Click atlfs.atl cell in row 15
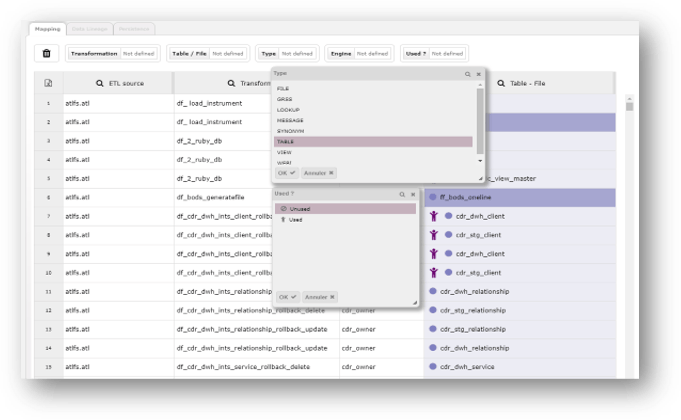This screenshot has height=420, width=681. 118,367
